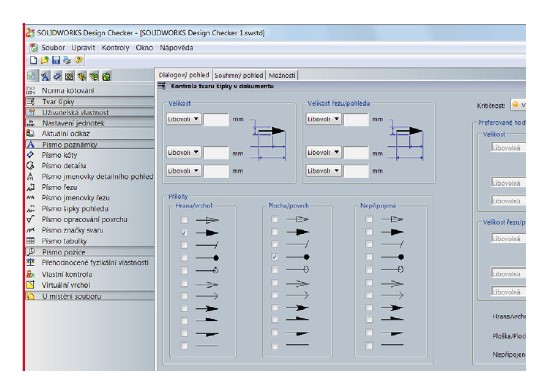552x385 pixels.
Task: Click top value field in Velikost group
Action: (x=216, y=119)
